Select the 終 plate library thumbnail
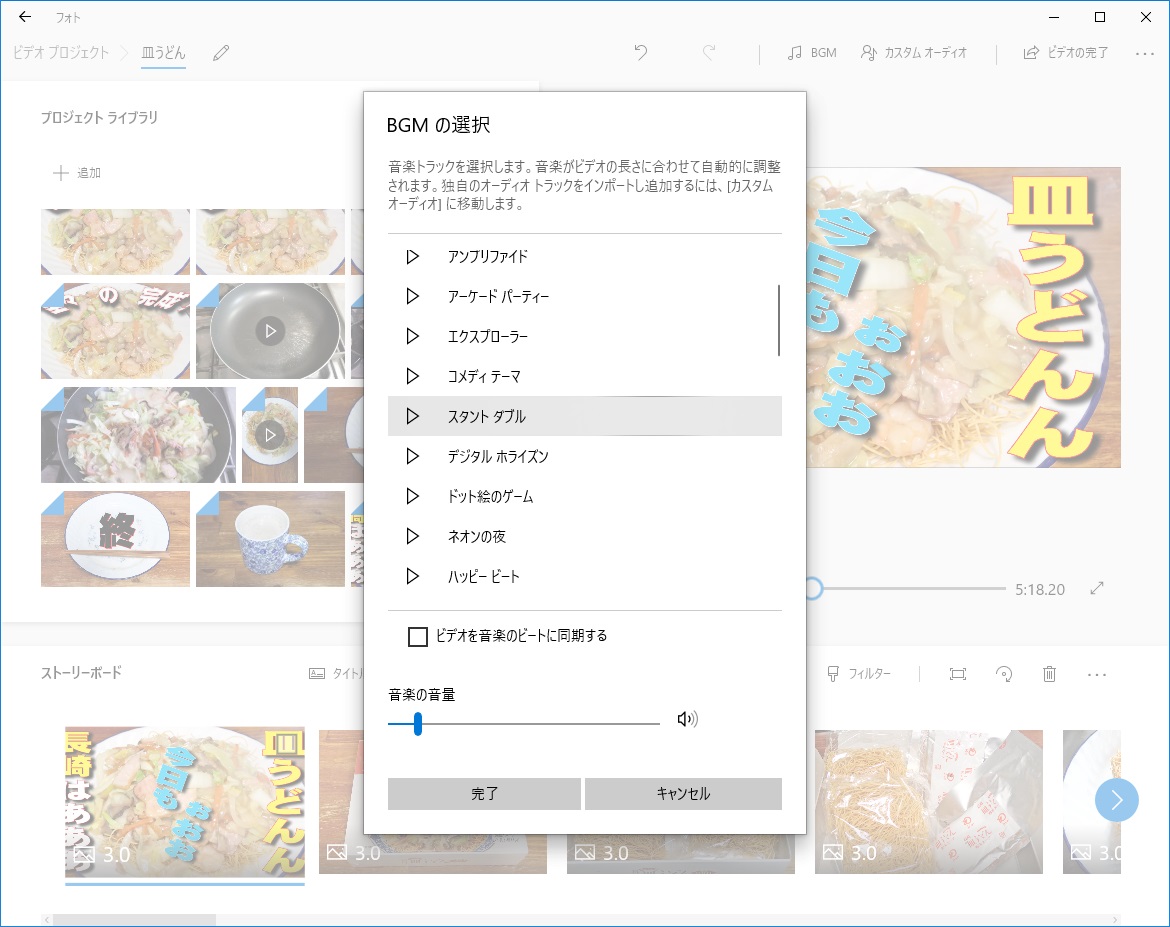This screenshot has width=1170, height=927. point(116,539)
